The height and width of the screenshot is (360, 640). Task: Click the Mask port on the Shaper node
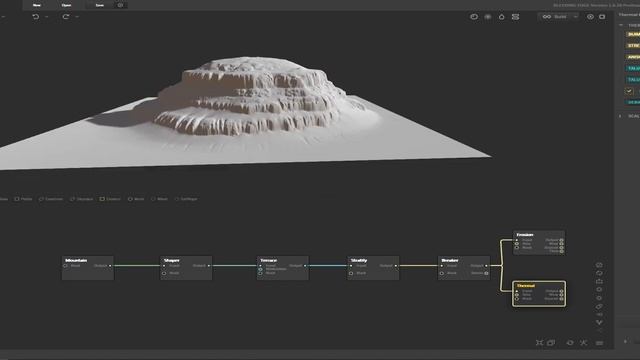(x=164, y=273)
